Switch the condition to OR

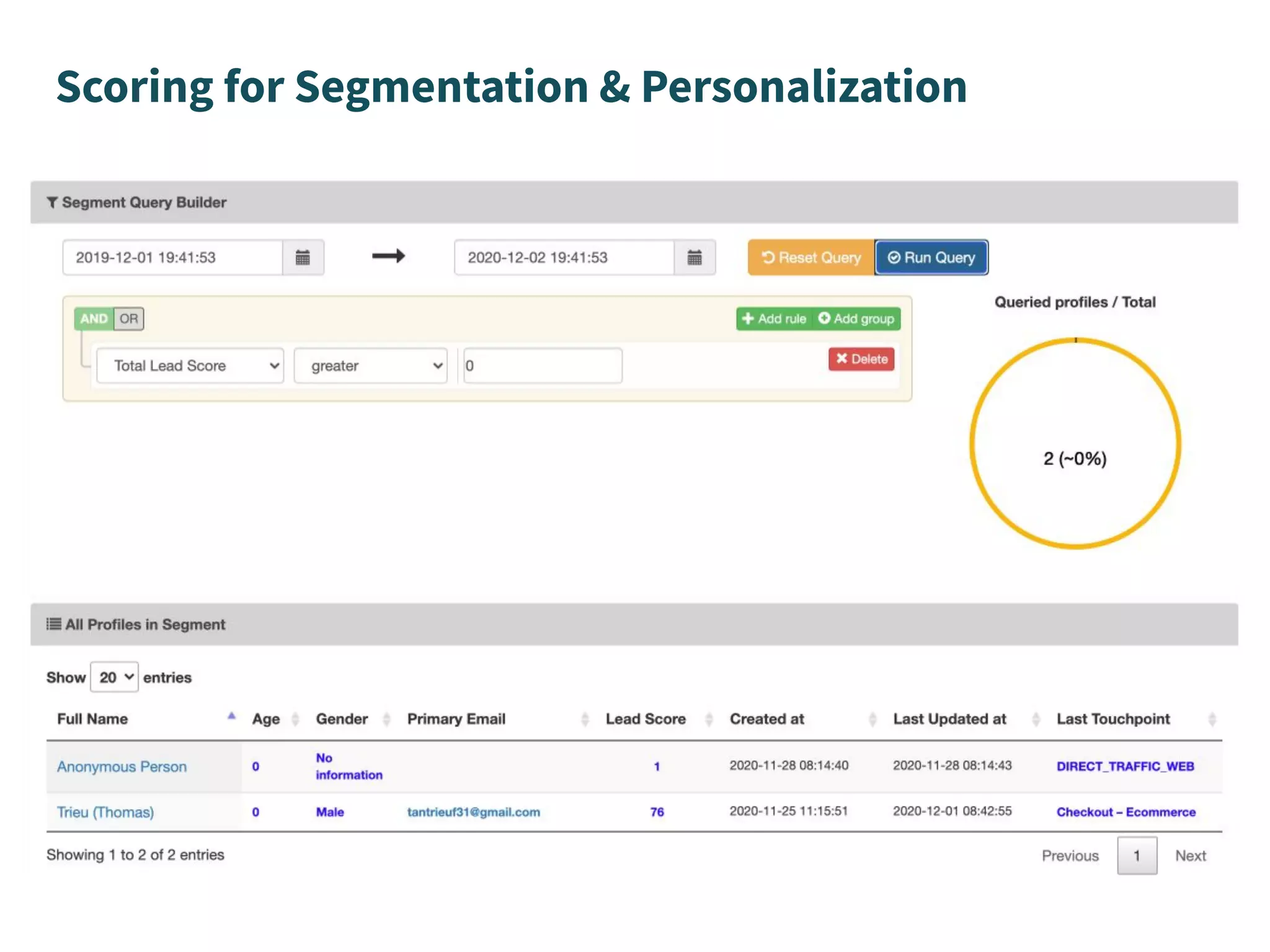(129, 319)
